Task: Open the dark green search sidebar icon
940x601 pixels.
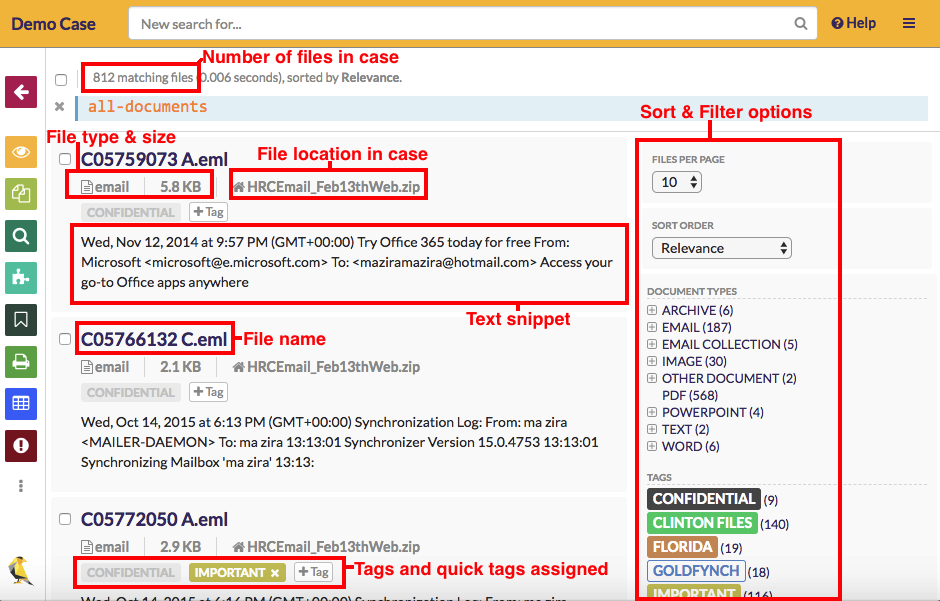Action: point(21,236)
